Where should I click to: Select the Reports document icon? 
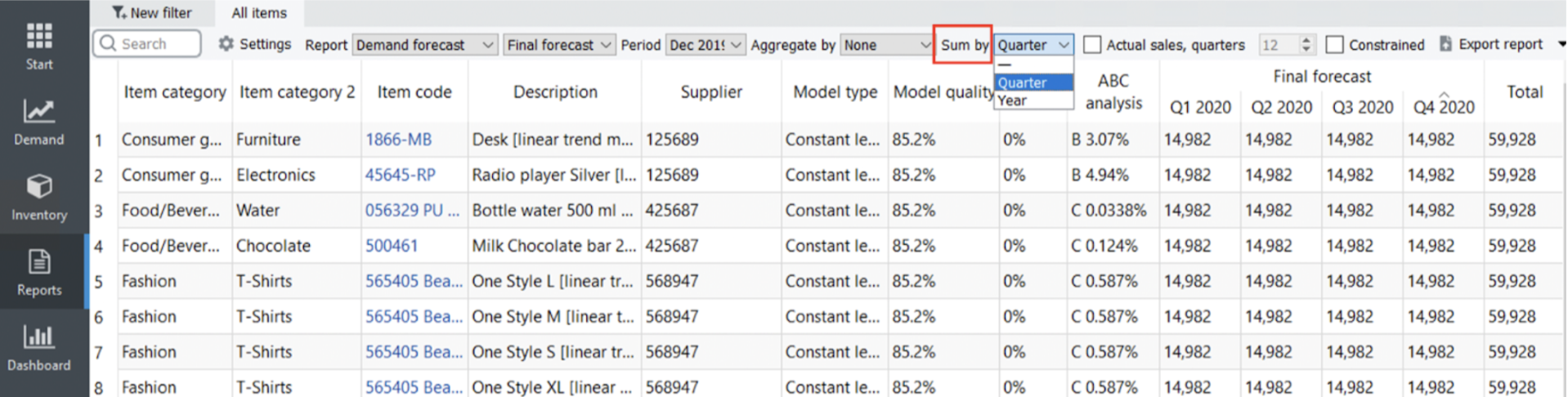pyautogui.click(x=38, y=262)
